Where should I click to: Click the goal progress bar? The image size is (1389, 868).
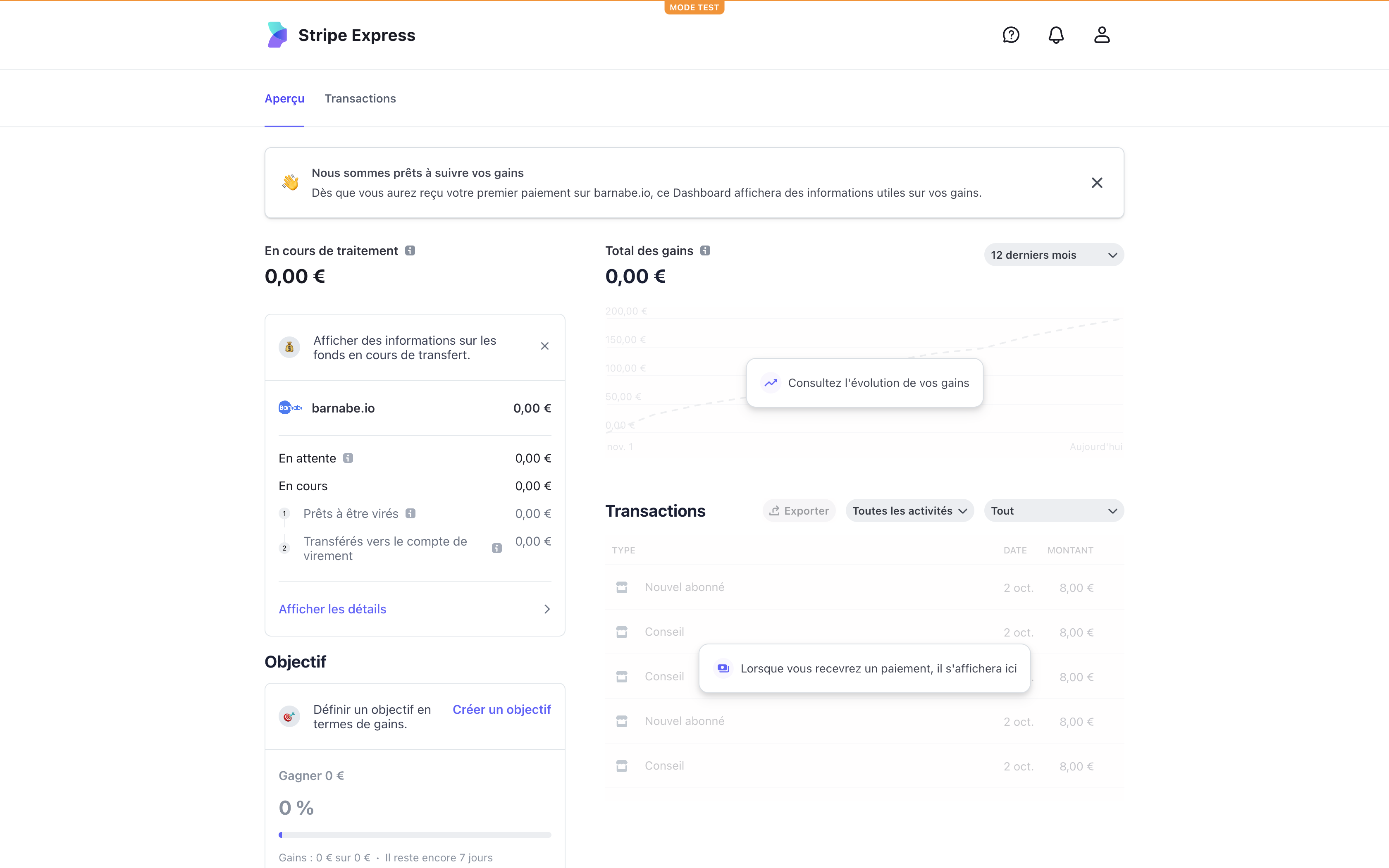[415, 835]
